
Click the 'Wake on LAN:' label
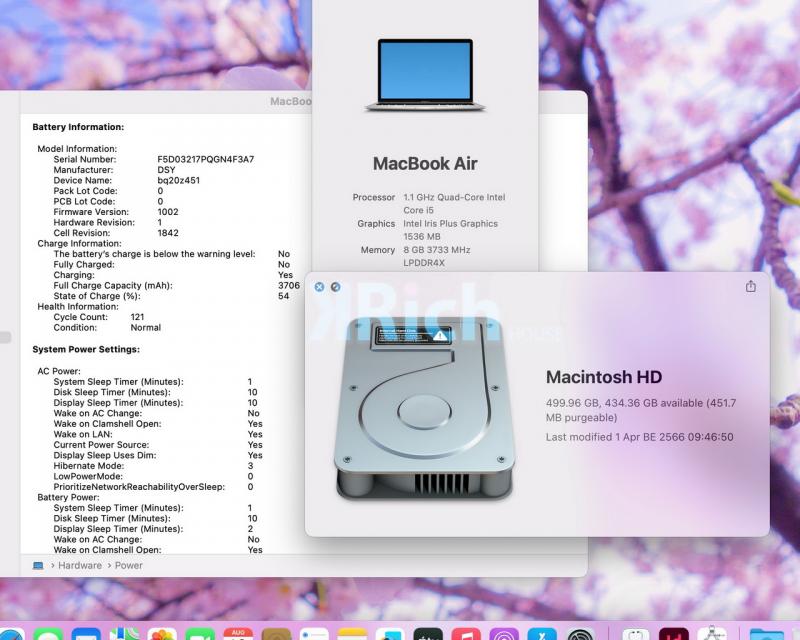[83, 434]
